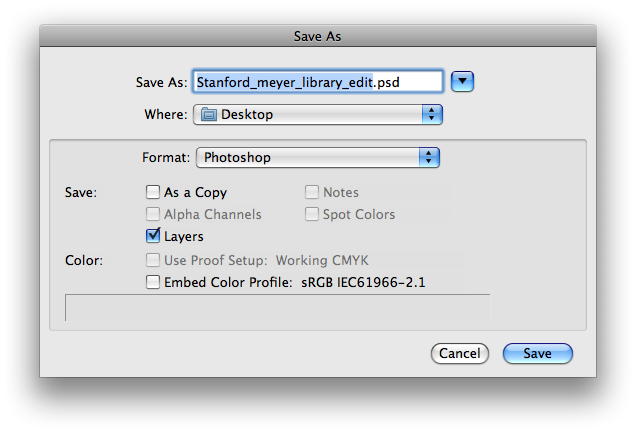Screen dimensions: 636x432
Task: Click the Save As title bar
Action: pos(318,36)
